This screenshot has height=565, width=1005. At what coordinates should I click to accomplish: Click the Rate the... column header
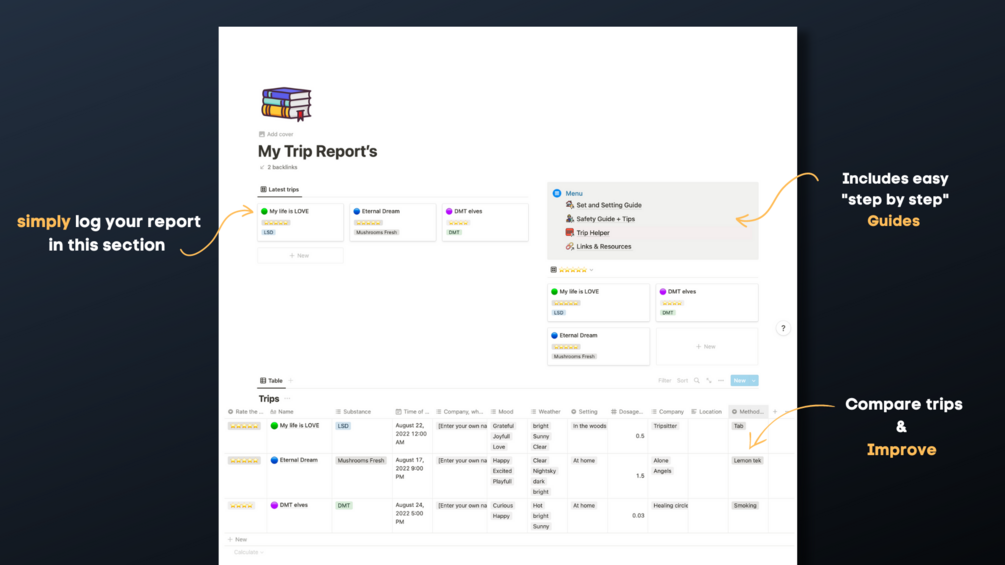pos(246,412)
